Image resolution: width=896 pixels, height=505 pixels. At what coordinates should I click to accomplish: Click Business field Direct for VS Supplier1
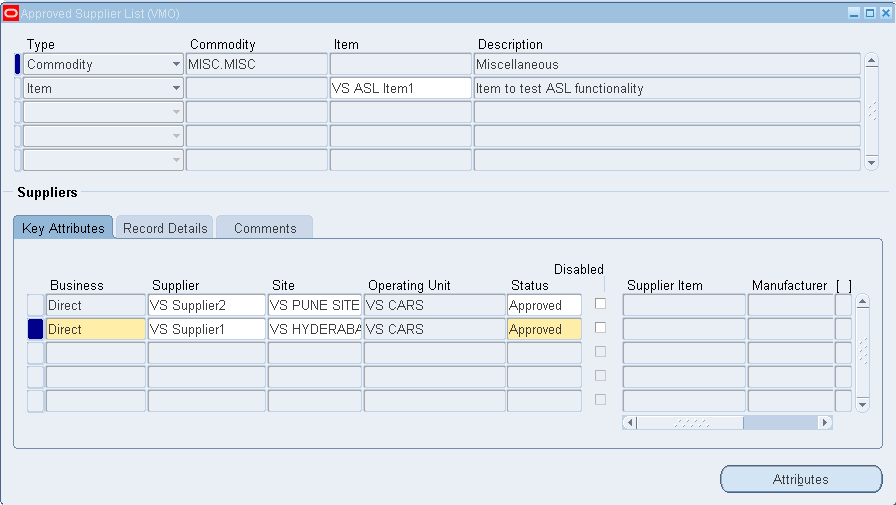pyautogui.click(x=95, y=330)
